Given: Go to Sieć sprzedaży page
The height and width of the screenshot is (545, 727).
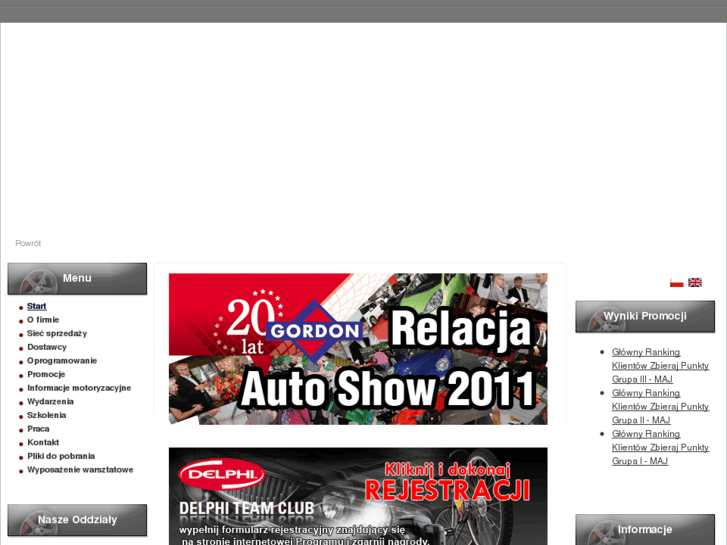Looking at the screenshot, I should [57, 333].
